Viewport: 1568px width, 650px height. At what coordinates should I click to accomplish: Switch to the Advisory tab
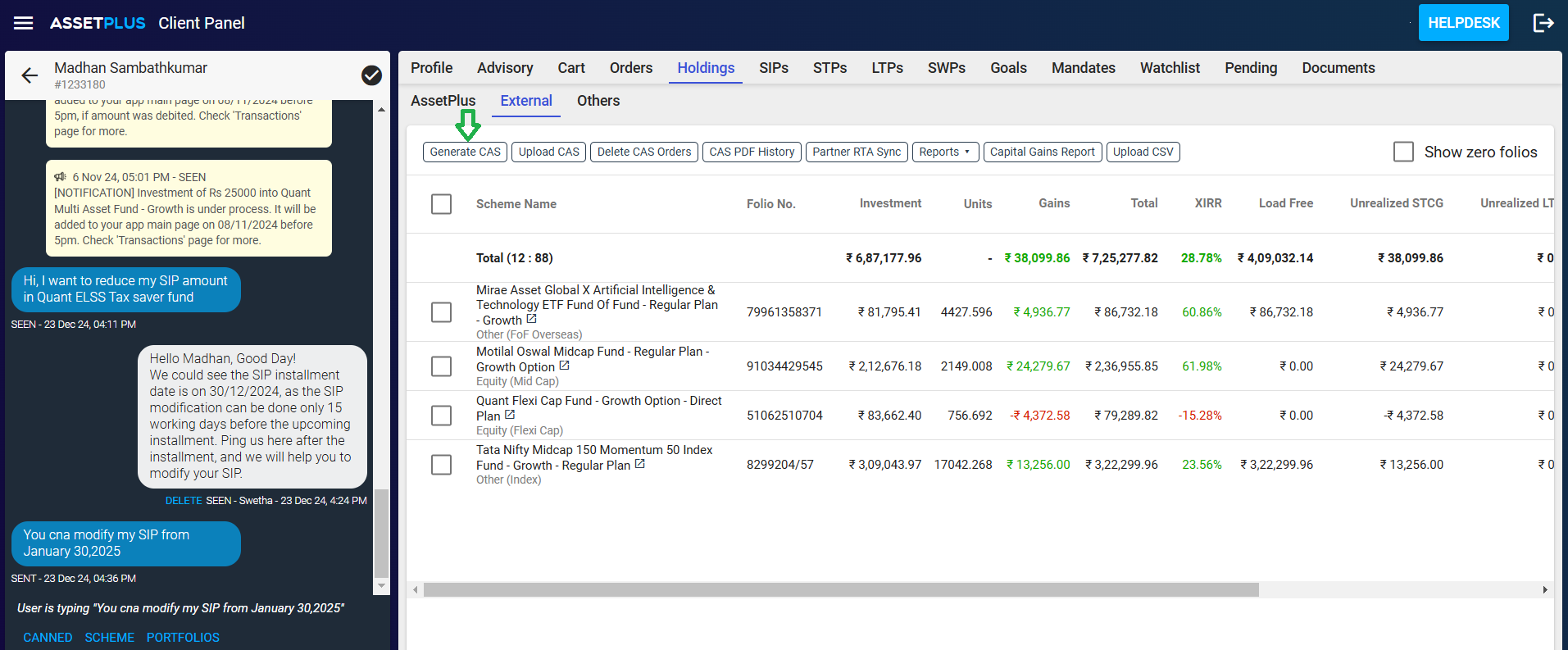(x=505, y=68)
